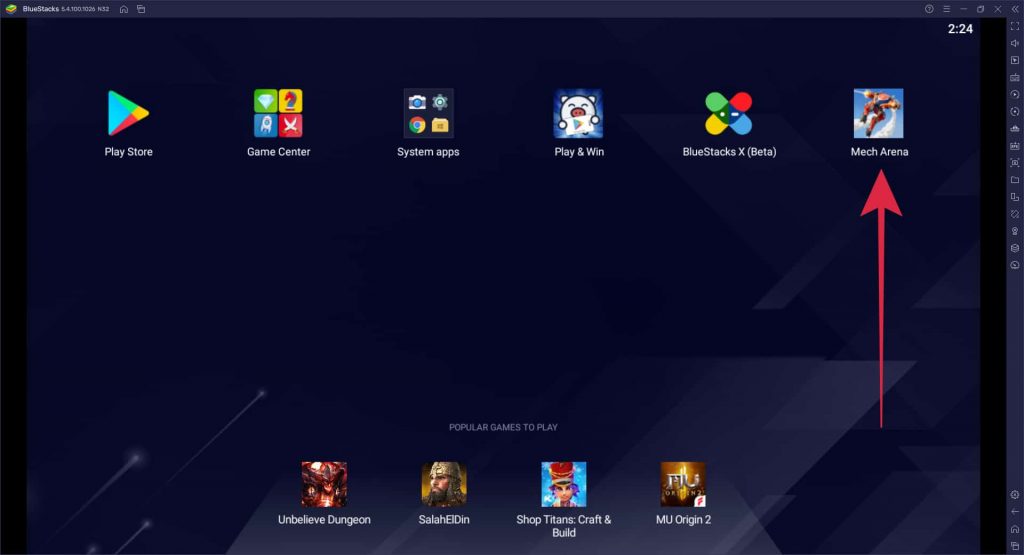Screen dimensions: 1024x555
Task: Click the volume speaker icon in the sidebar
Action: point(1015,43)
